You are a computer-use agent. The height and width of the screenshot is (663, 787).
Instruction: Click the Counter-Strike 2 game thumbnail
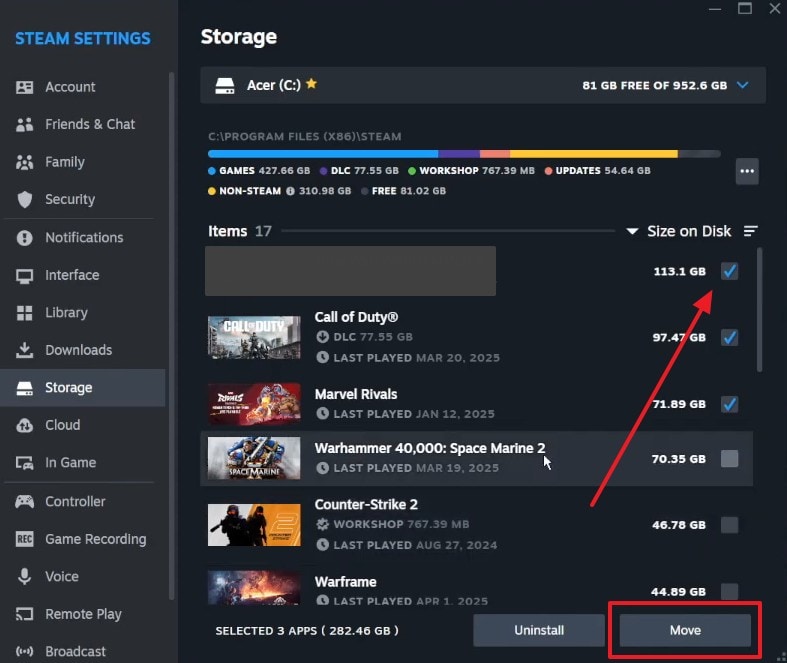(x=254, y=525)
